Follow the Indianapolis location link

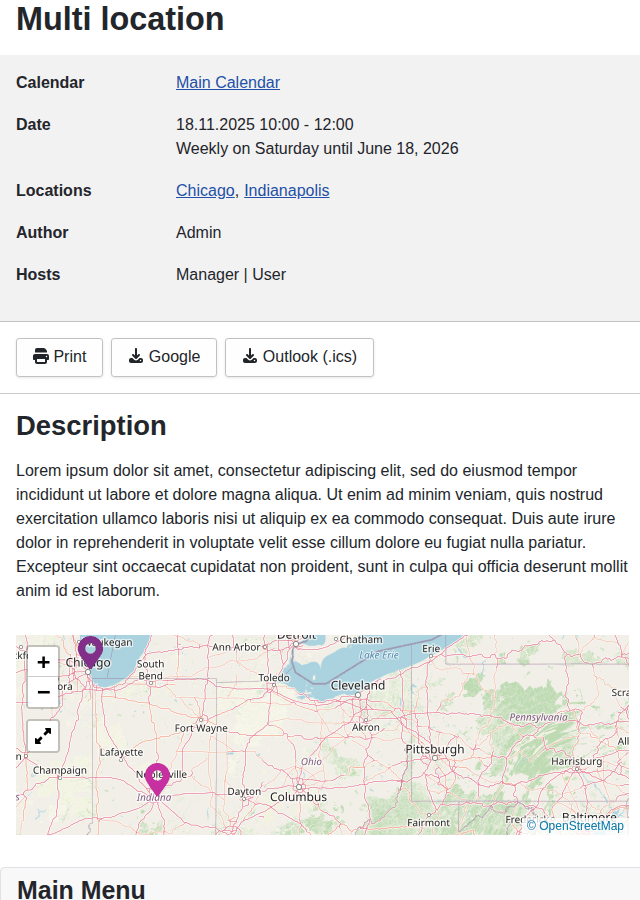point(286,191)
